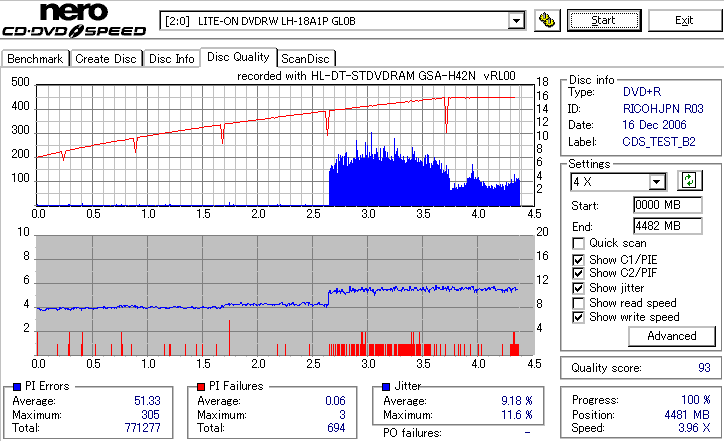Screen dimensions: 724x441
Task: Enable Show read speed checkbox
Action: tap(578, 303)
